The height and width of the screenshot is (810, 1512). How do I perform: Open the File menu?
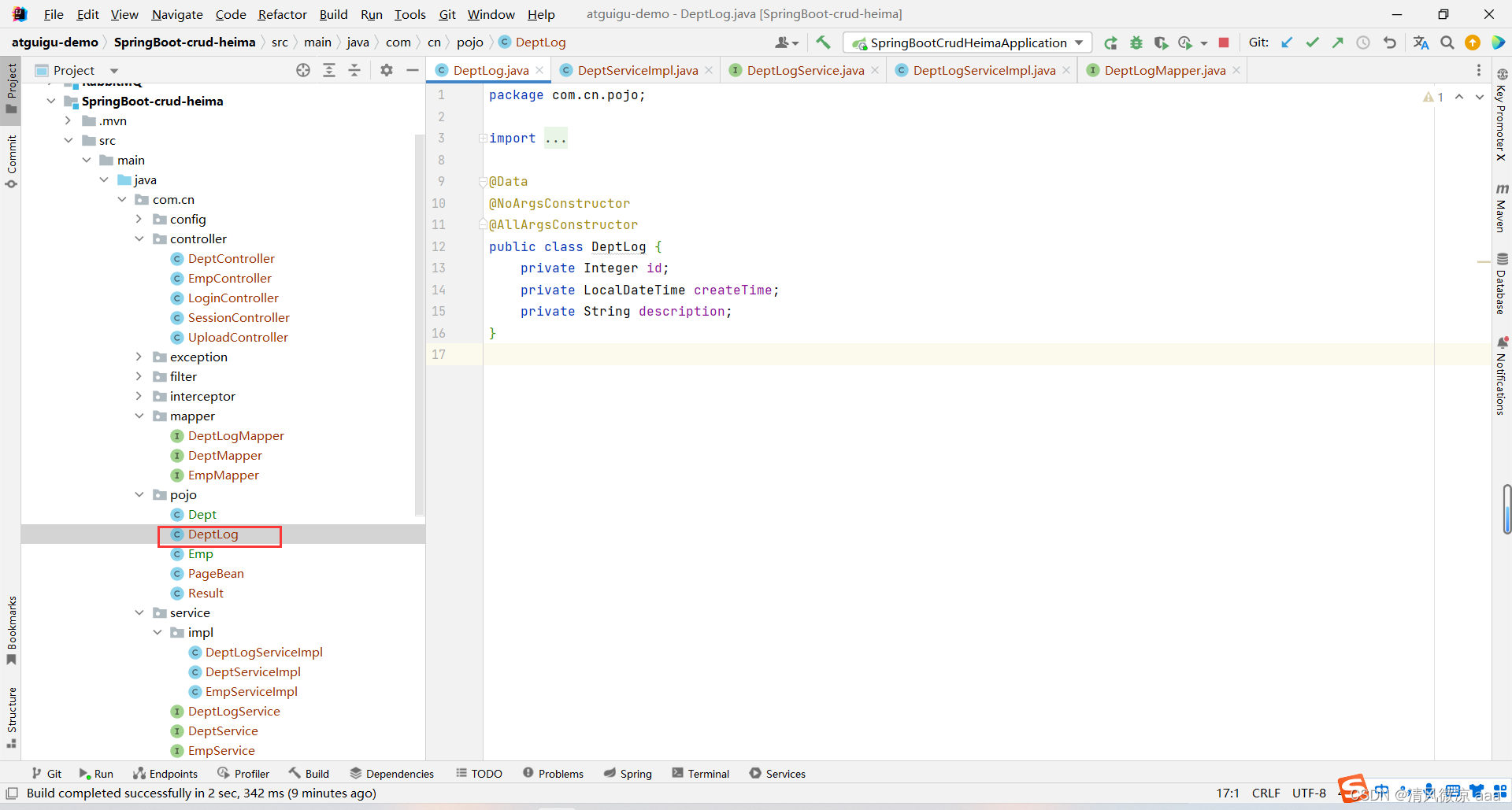point(54,14)
